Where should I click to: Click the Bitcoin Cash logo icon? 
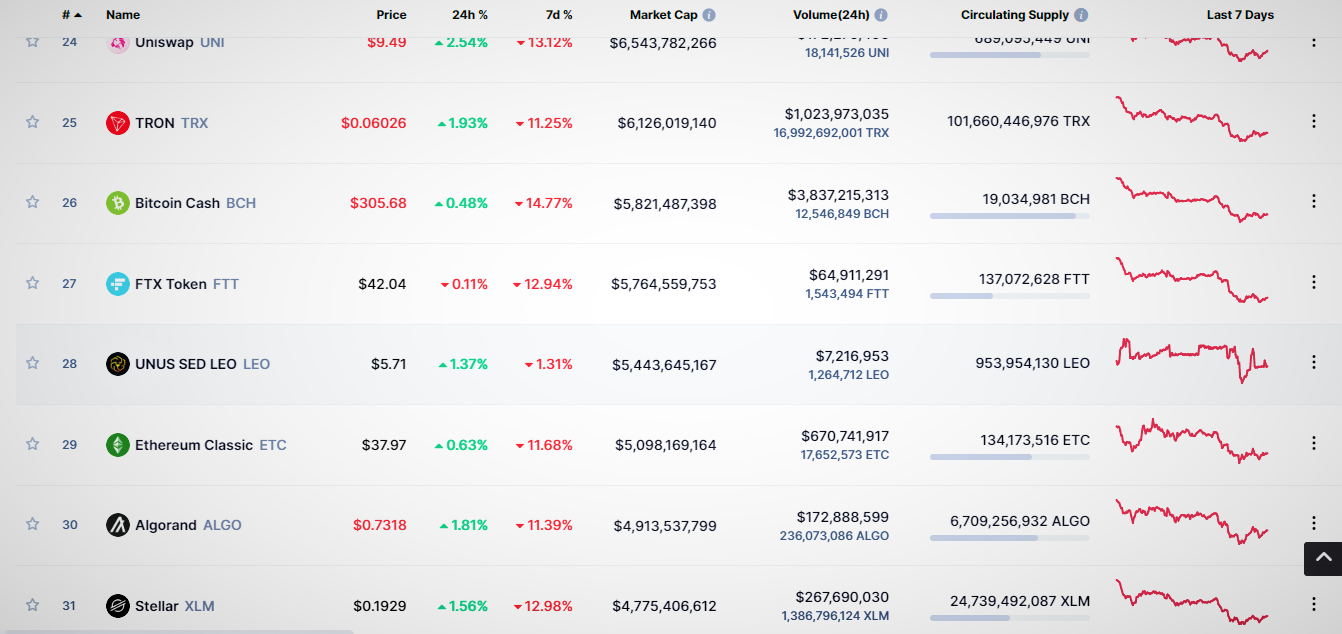[x=118, y=203]
